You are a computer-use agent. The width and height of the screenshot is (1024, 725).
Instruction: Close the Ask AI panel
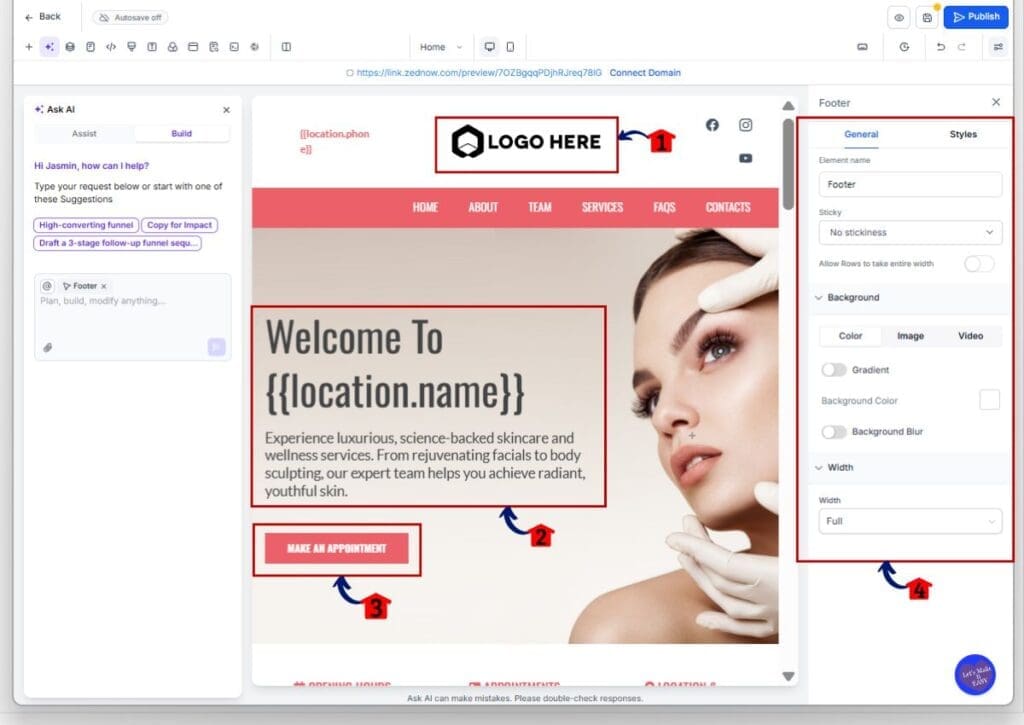[226, 110]
